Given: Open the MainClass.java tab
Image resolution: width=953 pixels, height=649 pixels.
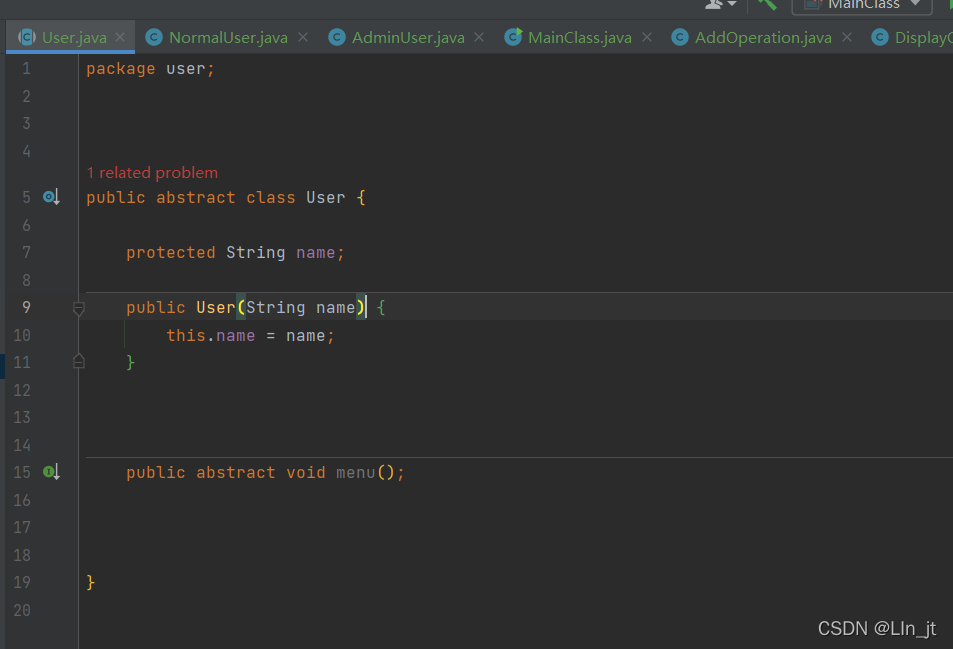Looking at the screenshot, I should click(x=579, y=38).
